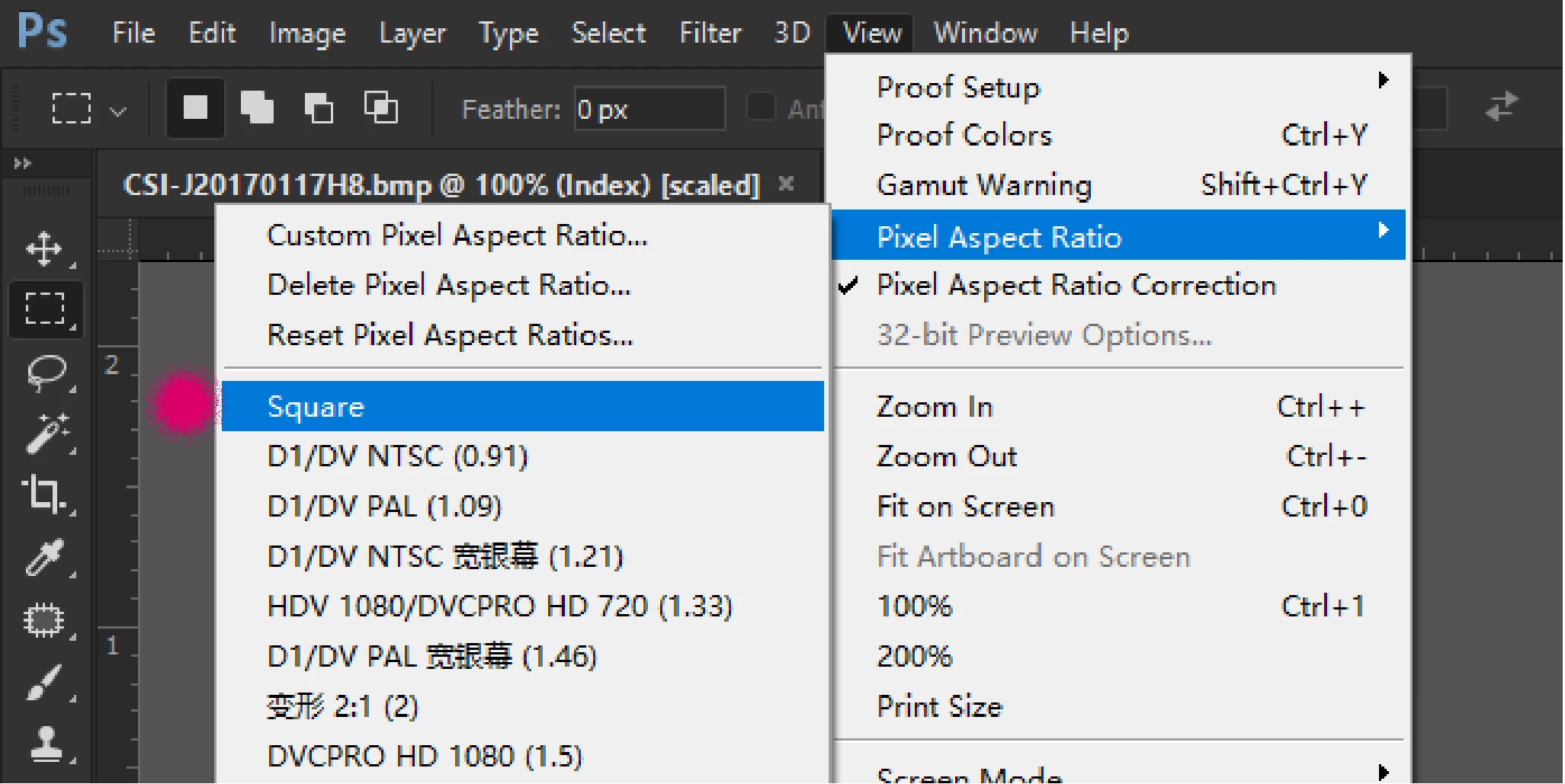Select the Rectangular Marquee tool in toolbox
1565x784 pixels.
(45, 309)
